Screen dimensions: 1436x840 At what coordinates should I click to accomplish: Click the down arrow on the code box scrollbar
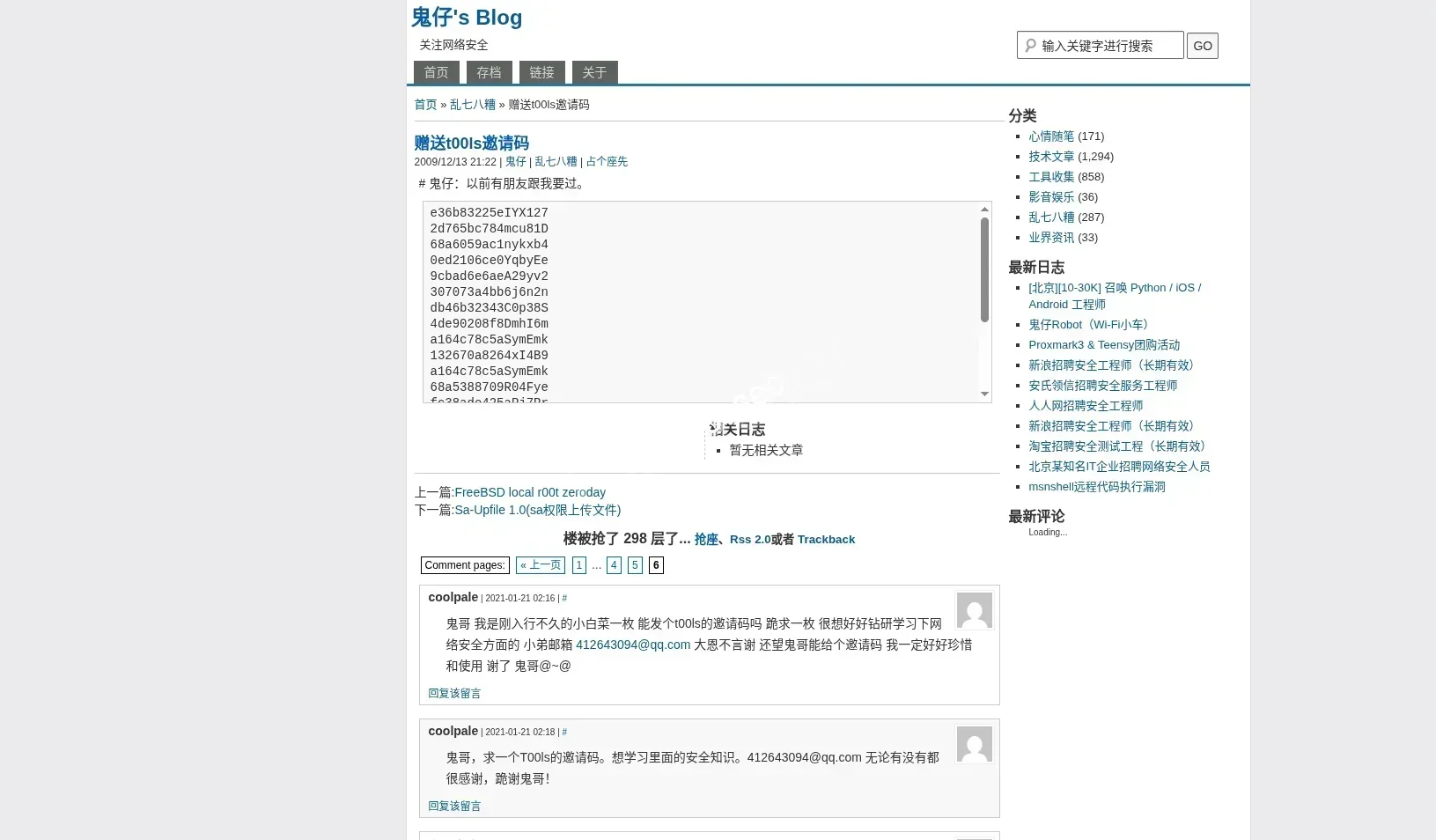tap(983, 394)
